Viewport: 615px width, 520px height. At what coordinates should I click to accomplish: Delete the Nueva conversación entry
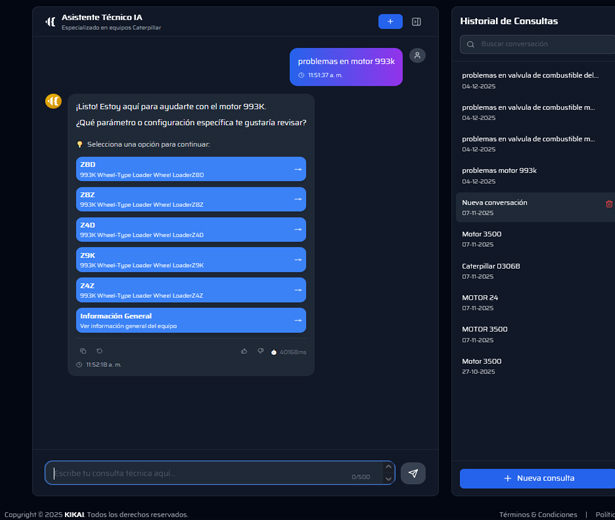pos(609,204)
